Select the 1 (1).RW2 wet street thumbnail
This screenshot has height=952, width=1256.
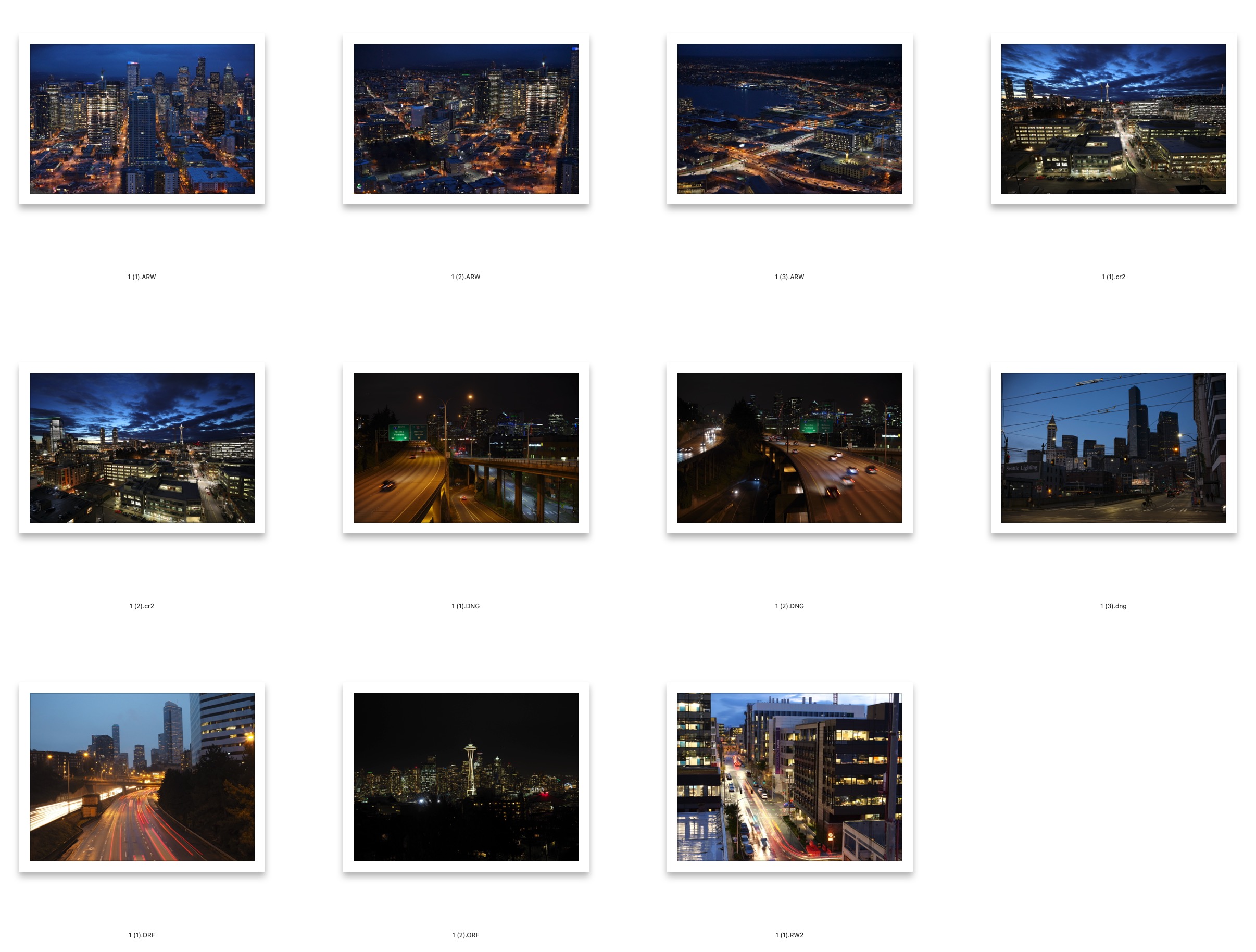tap(789, 776)
